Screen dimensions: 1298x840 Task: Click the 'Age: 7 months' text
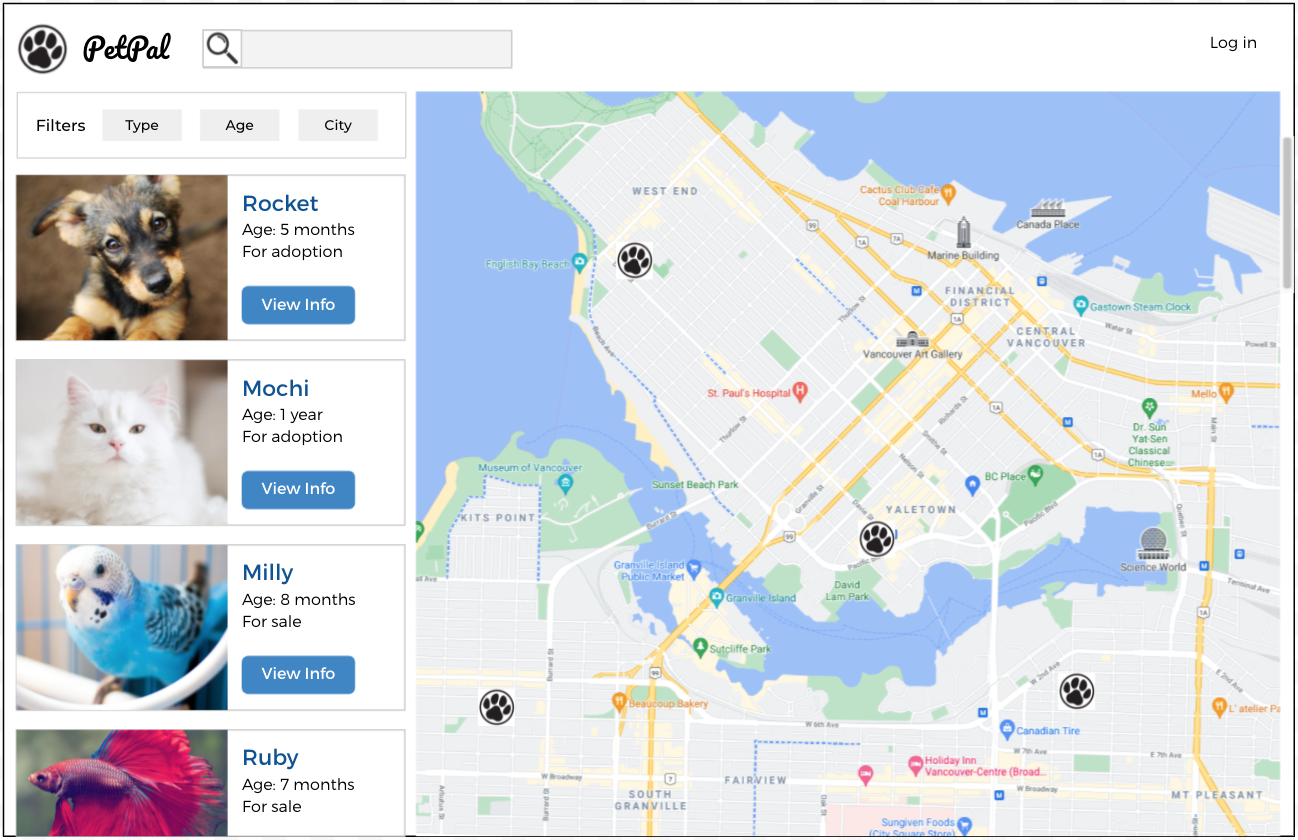pyautogui.click(x=298, y=784)
